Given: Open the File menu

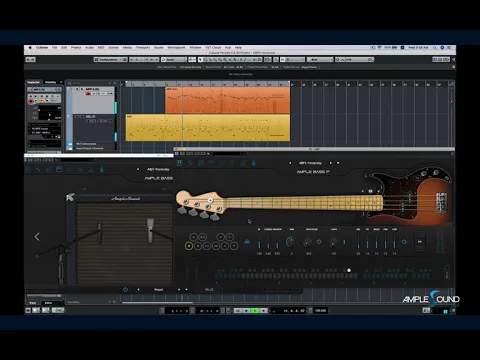Looking at the screenshot, I should tap(55, 48).
